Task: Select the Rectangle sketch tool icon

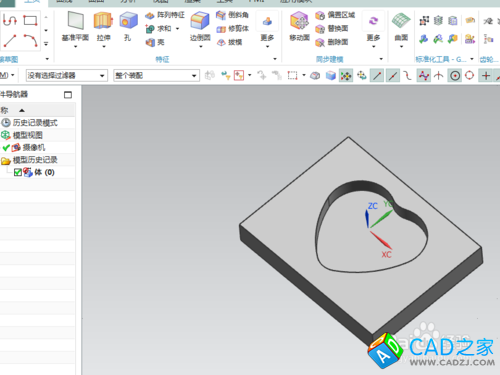Action: (x=30, y=20)
